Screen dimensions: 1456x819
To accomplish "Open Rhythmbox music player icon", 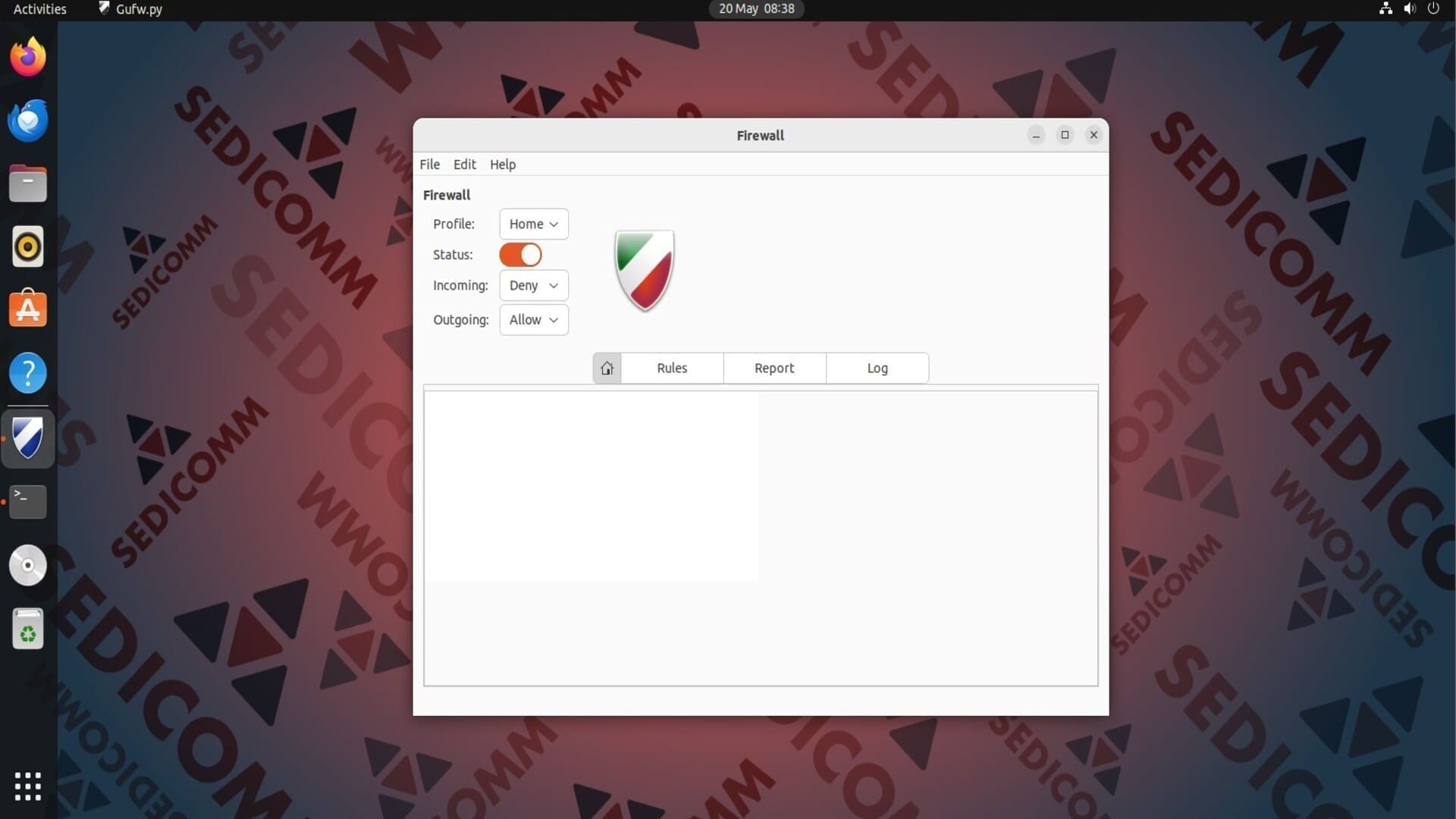I will (x=28, y=246).
